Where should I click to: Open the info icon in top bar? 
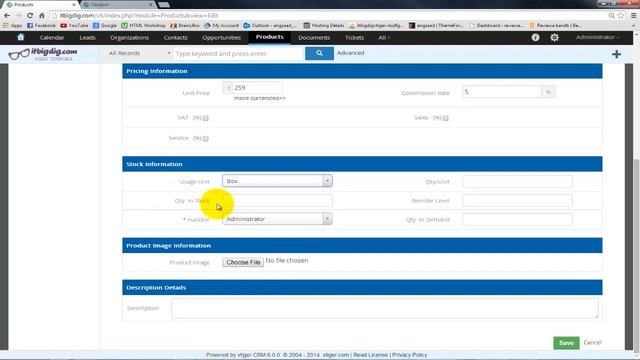(536, 37)
